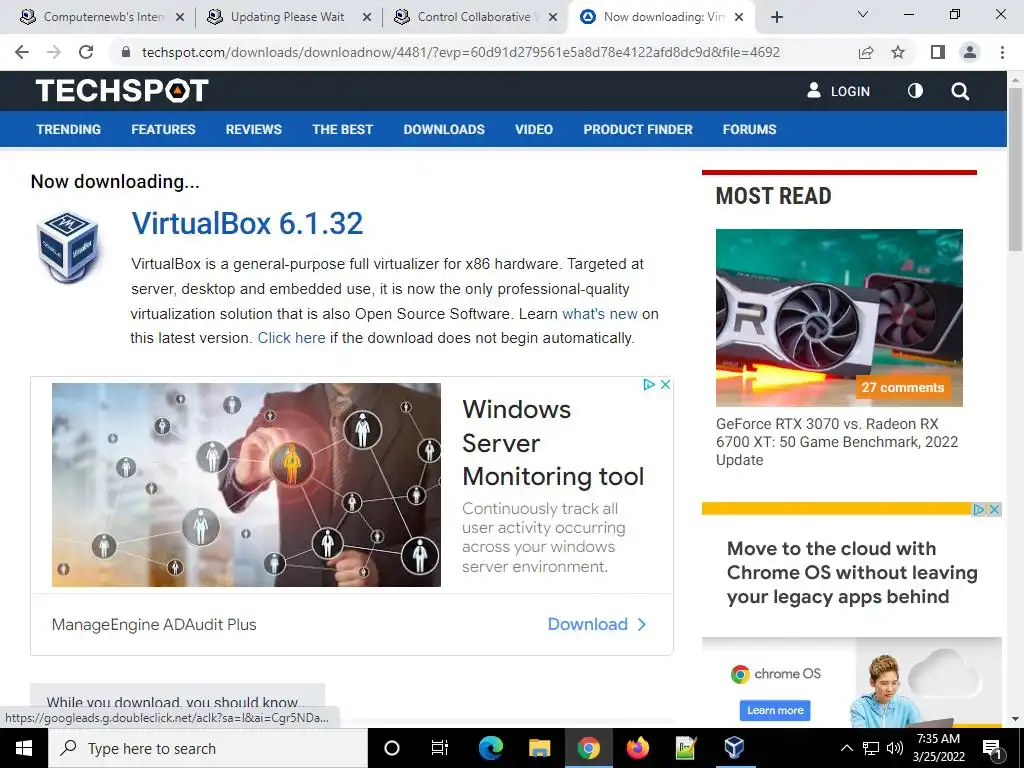Screen dimensions: 1024x768
Task: Share this page icon in address bar
Action: pos(866,52)
